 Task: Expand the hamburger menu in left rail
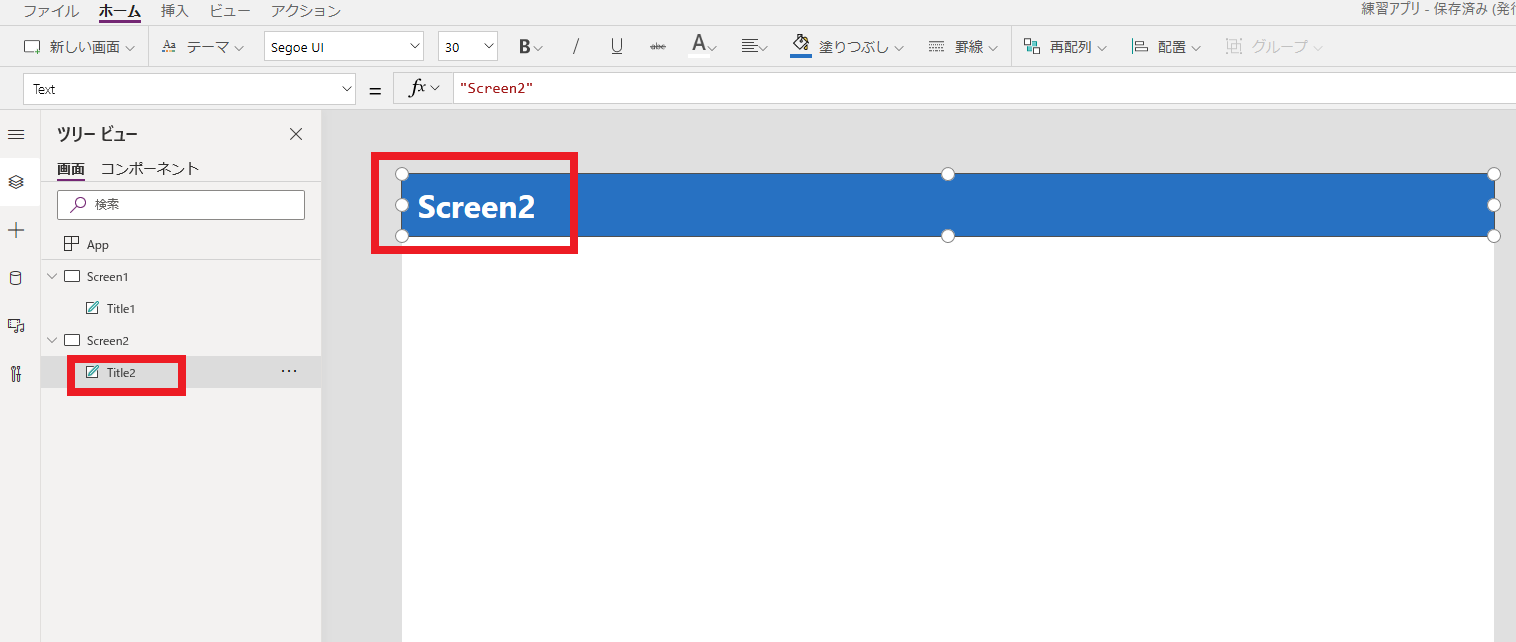(16, 135)
